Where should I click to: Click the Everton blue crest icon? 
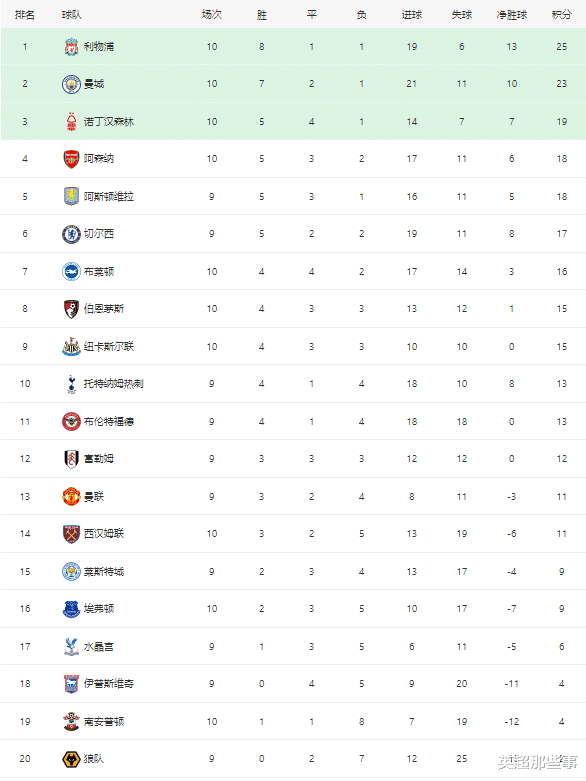click(71, 609)
